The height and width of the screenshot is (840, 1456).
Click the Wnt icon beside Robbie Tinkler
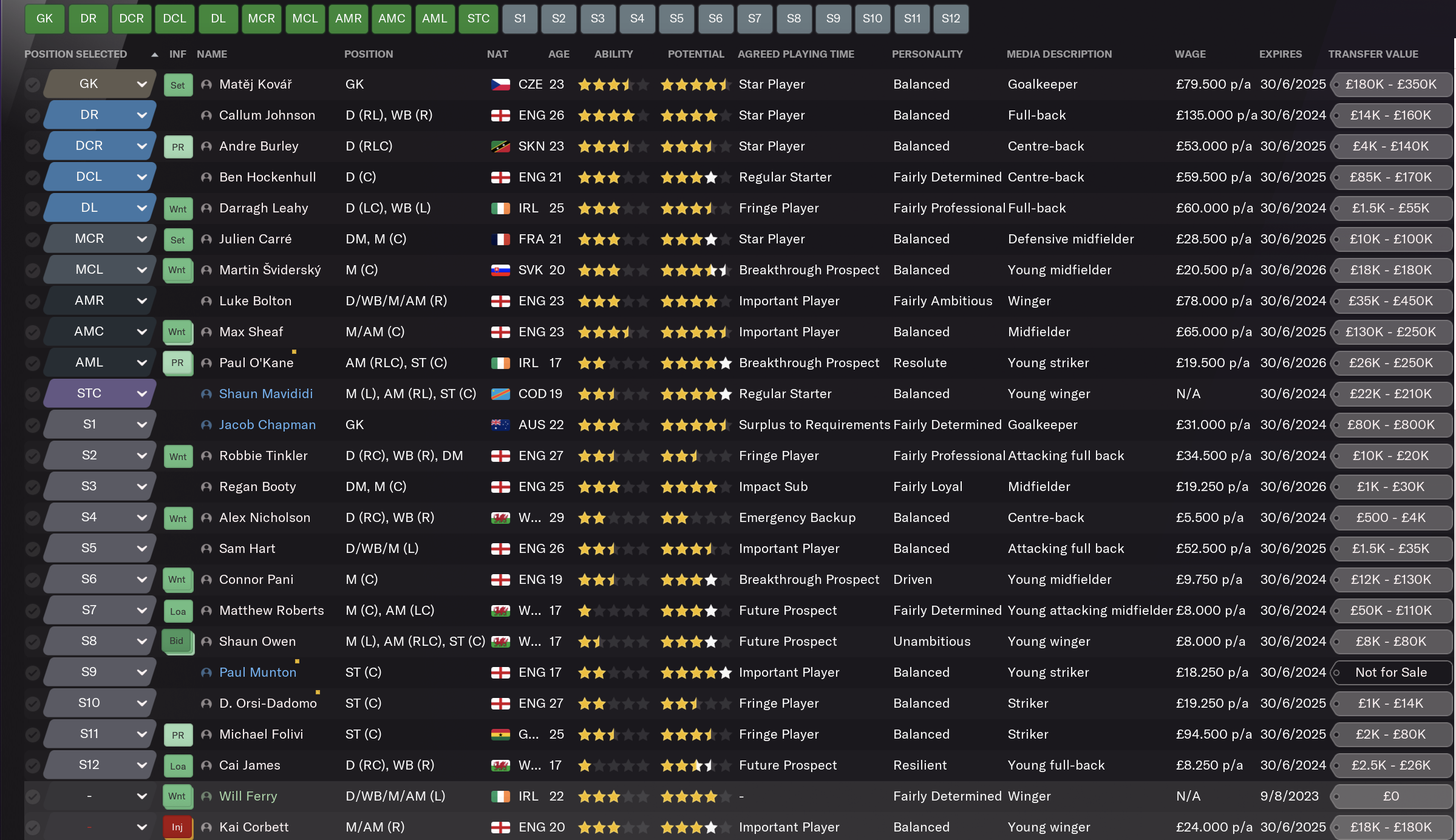click(x=178, y=456)
